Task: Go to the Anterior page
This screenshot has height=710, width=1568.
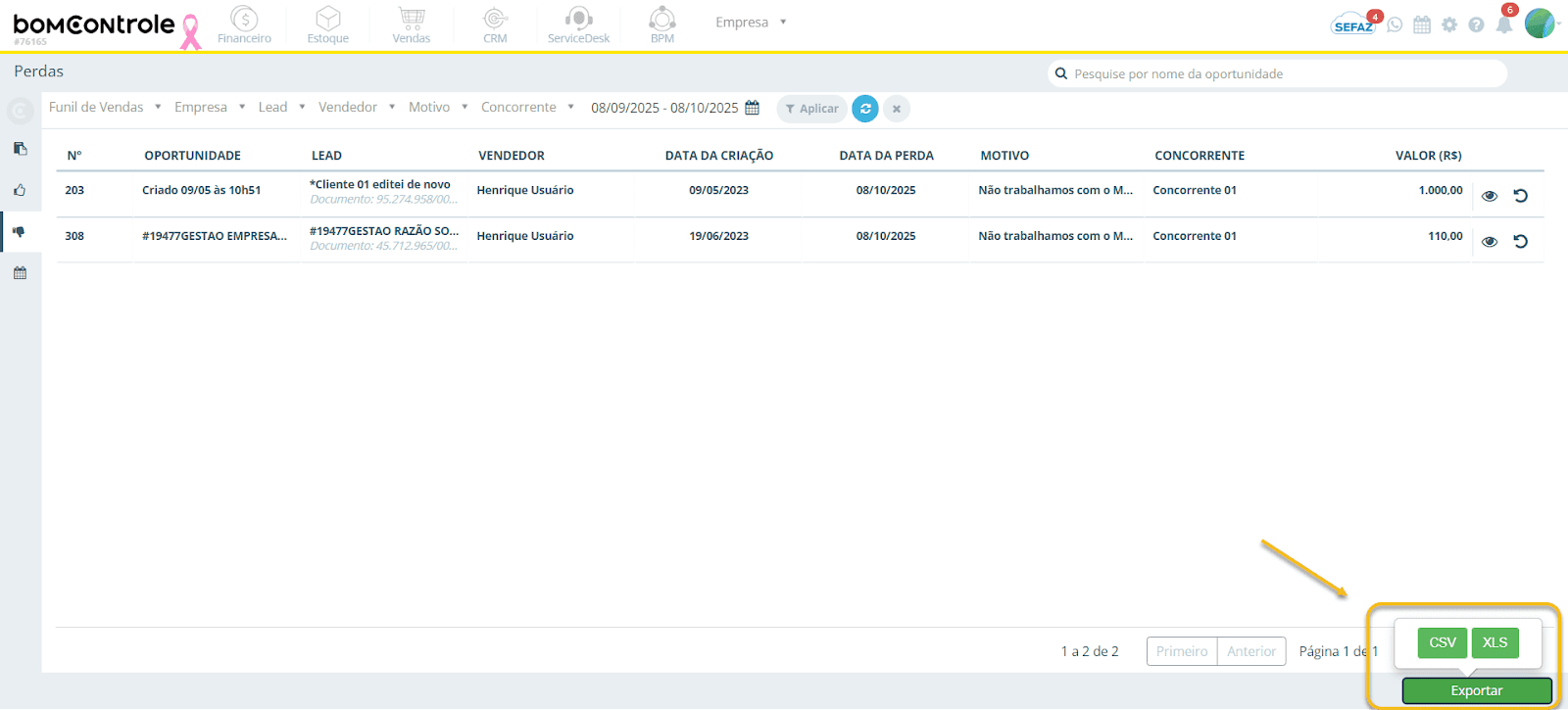Action: pos(1251,651)
